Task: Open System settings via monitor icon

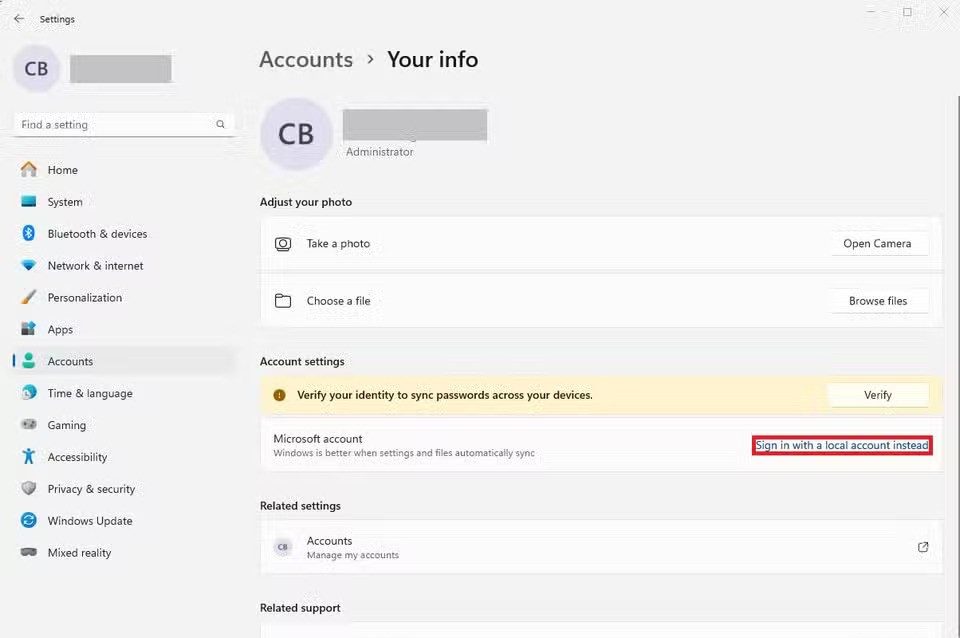Action: (29, 202)
